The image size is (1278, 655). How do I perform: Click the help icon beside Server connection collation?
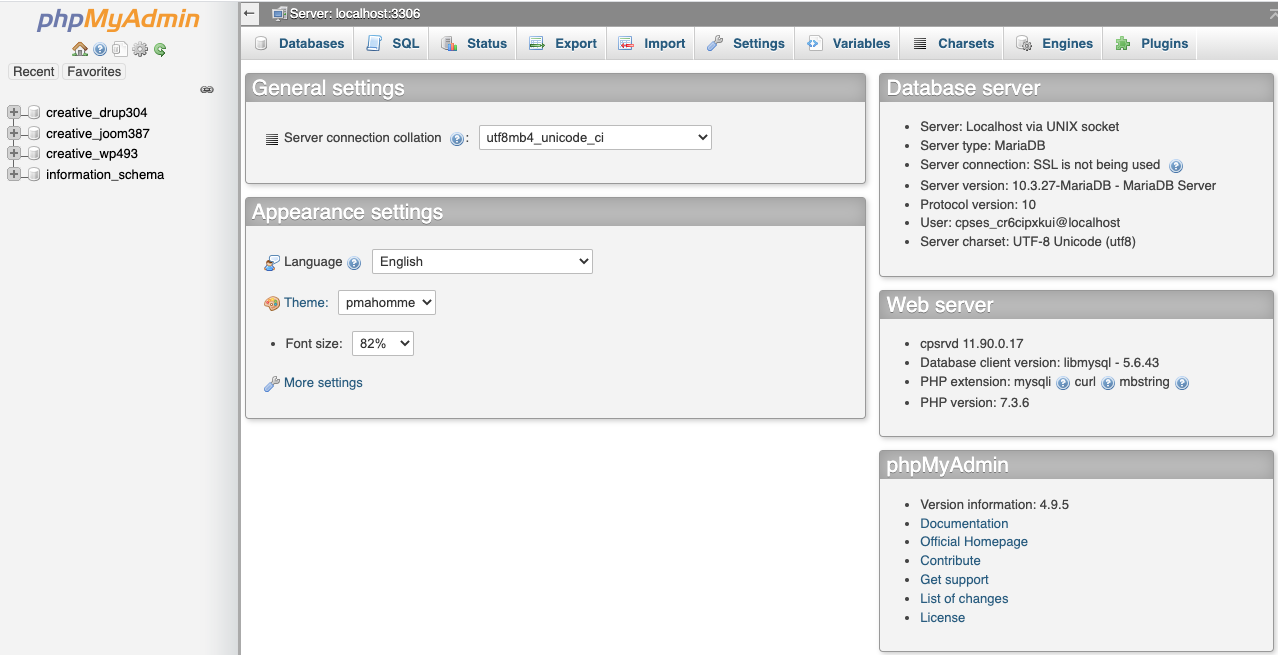click(457, 139)
